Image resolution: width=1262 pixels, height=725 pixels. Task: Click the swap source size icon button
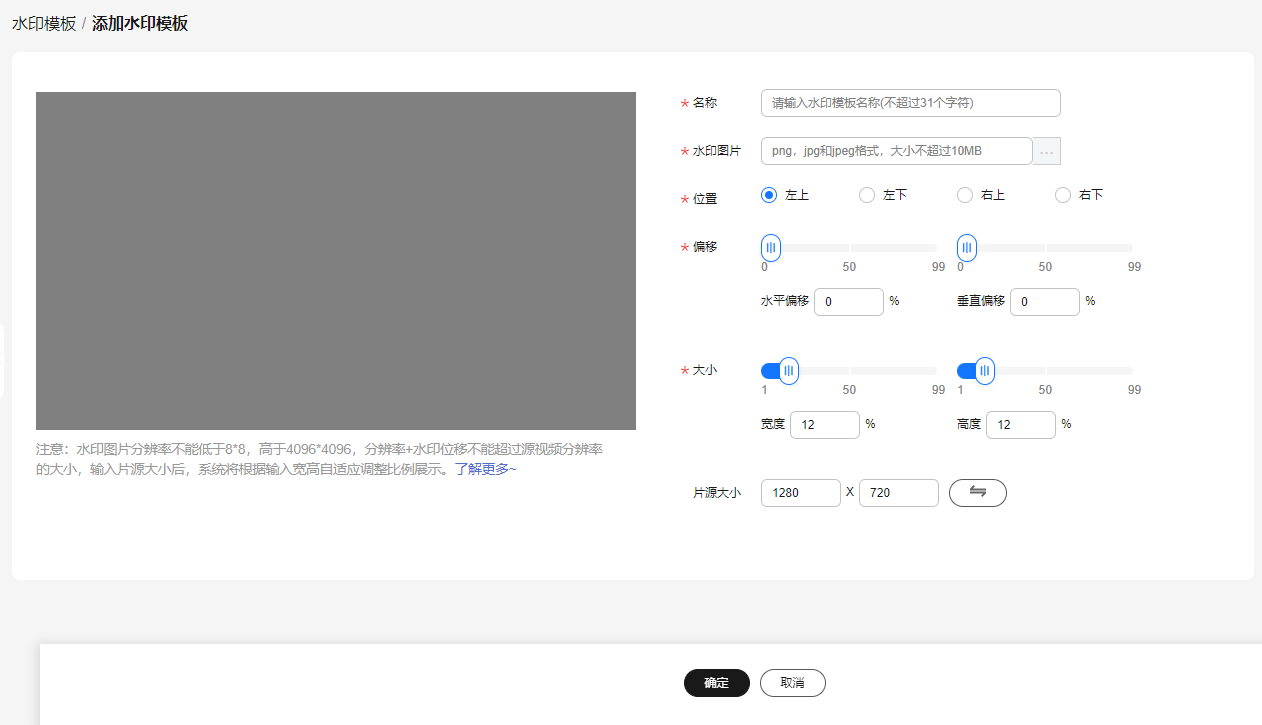[977, 493]
